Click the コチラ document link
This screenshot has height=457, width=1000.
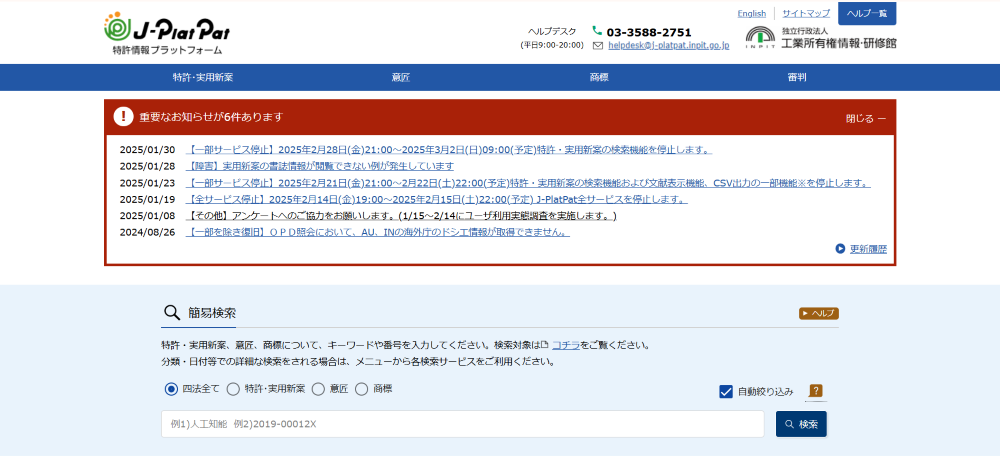[x=565, y=345]
